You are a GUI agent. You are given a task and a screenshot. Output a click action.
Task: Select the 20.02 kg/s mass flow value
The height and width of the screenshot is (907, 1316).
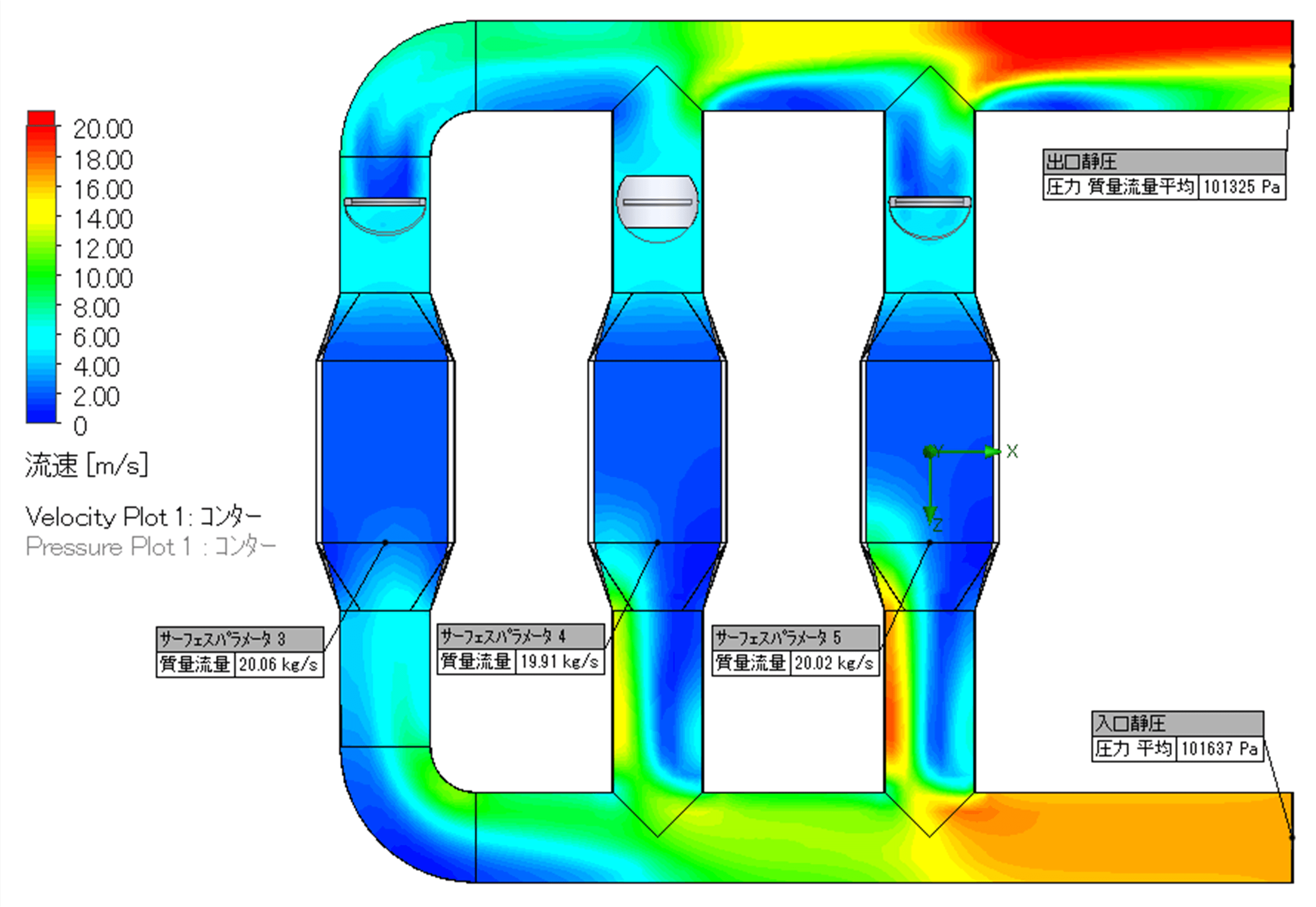[x=834, y=663]
